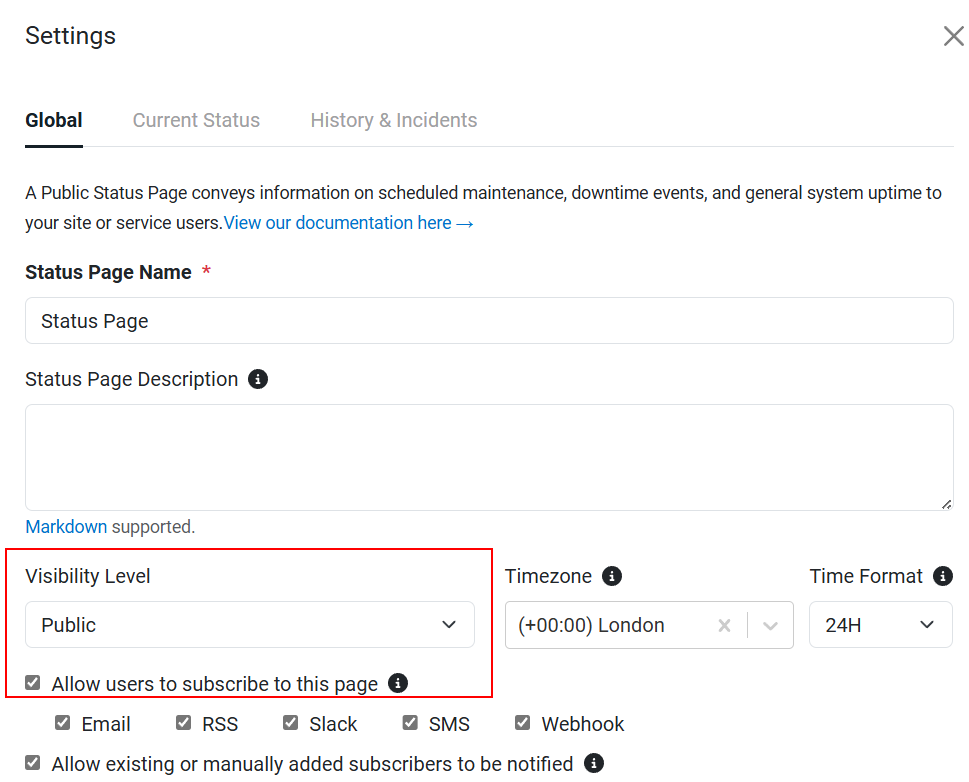Switch to the Current Status tab

[x=196, y=120]
